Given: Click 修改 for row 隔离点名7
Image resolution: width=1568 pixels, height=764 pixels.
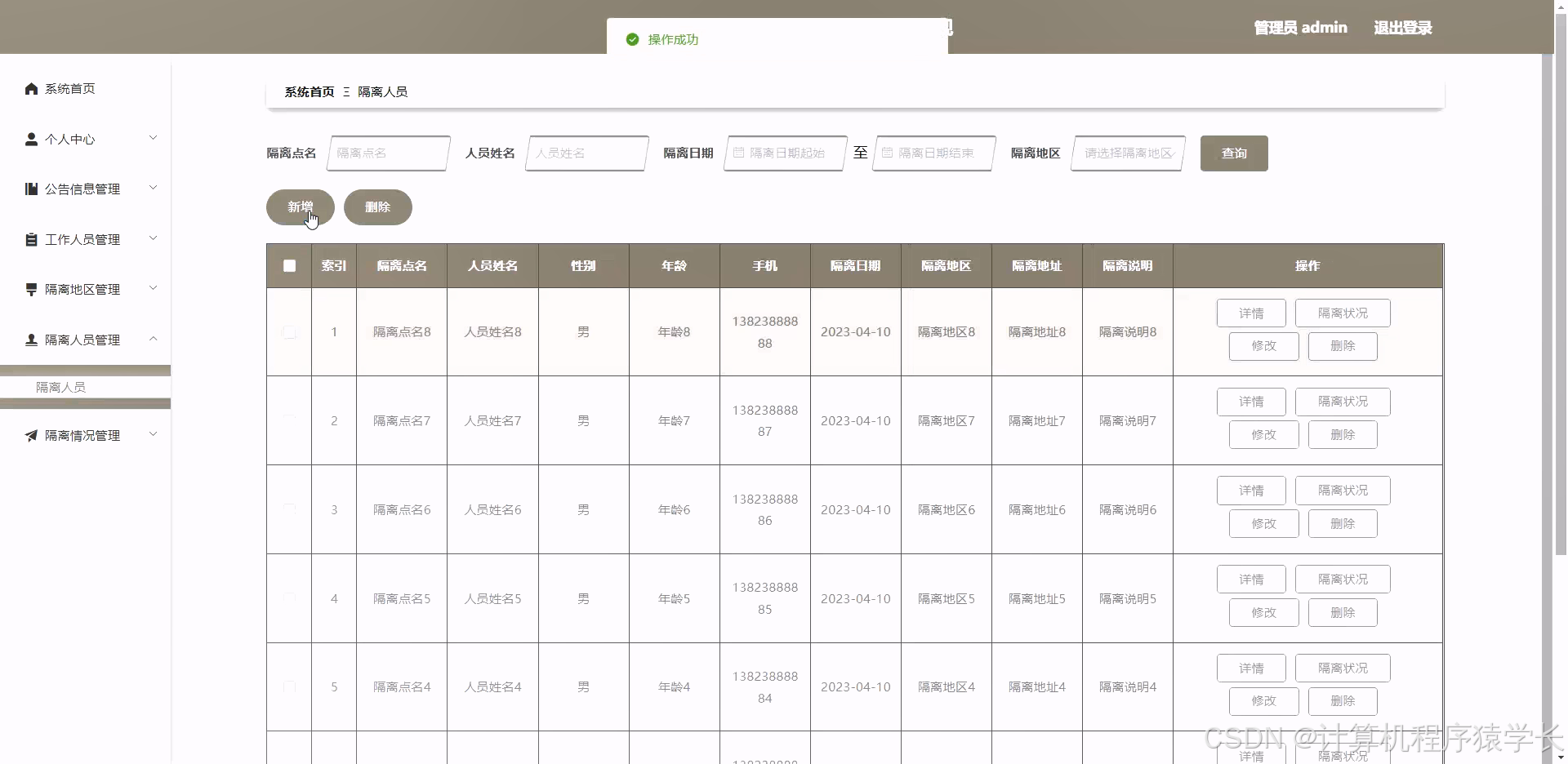Looking at the screenshot, I should [1264, 435].
